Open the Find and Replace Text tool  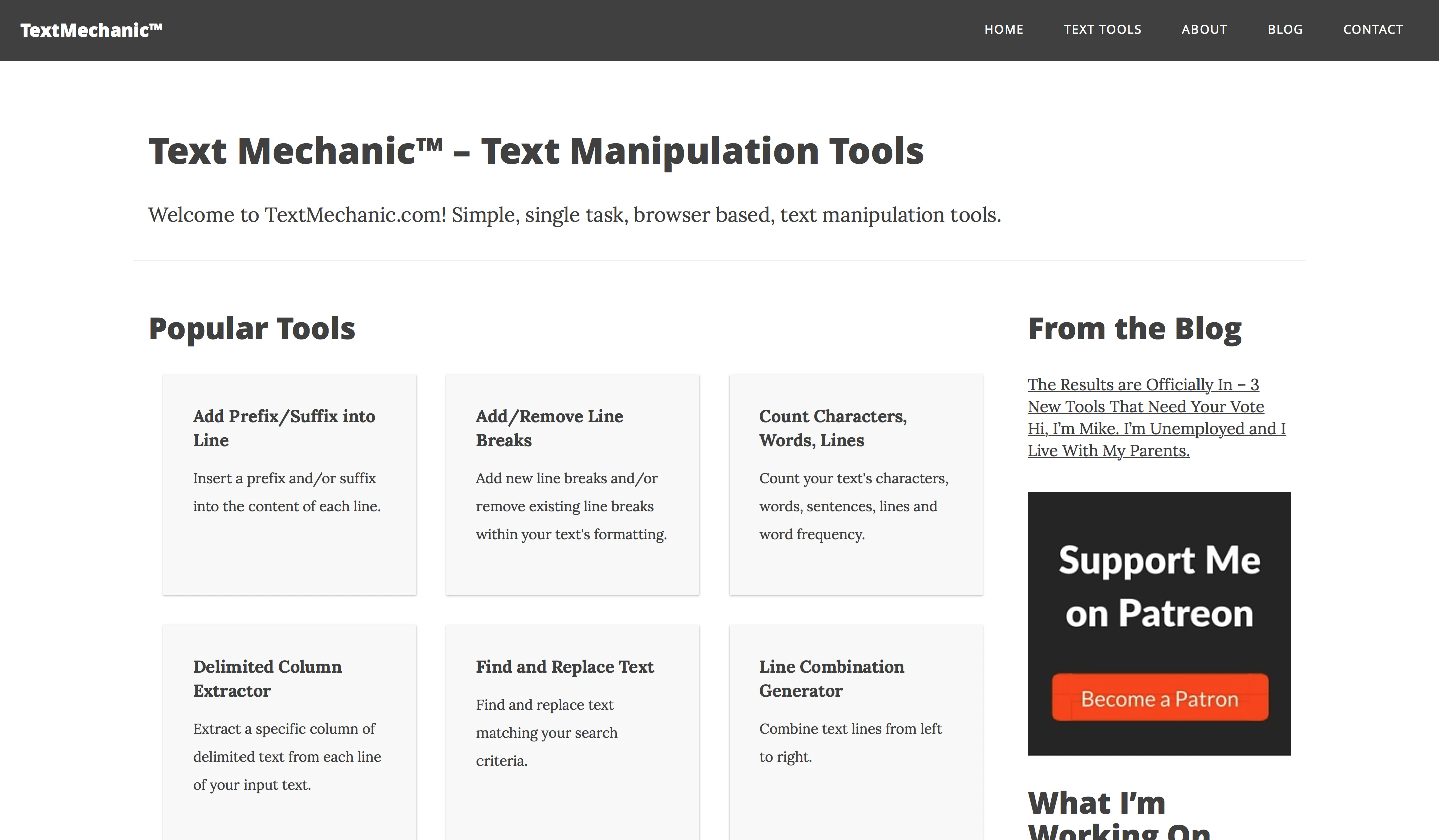click(x=565, y=666)
